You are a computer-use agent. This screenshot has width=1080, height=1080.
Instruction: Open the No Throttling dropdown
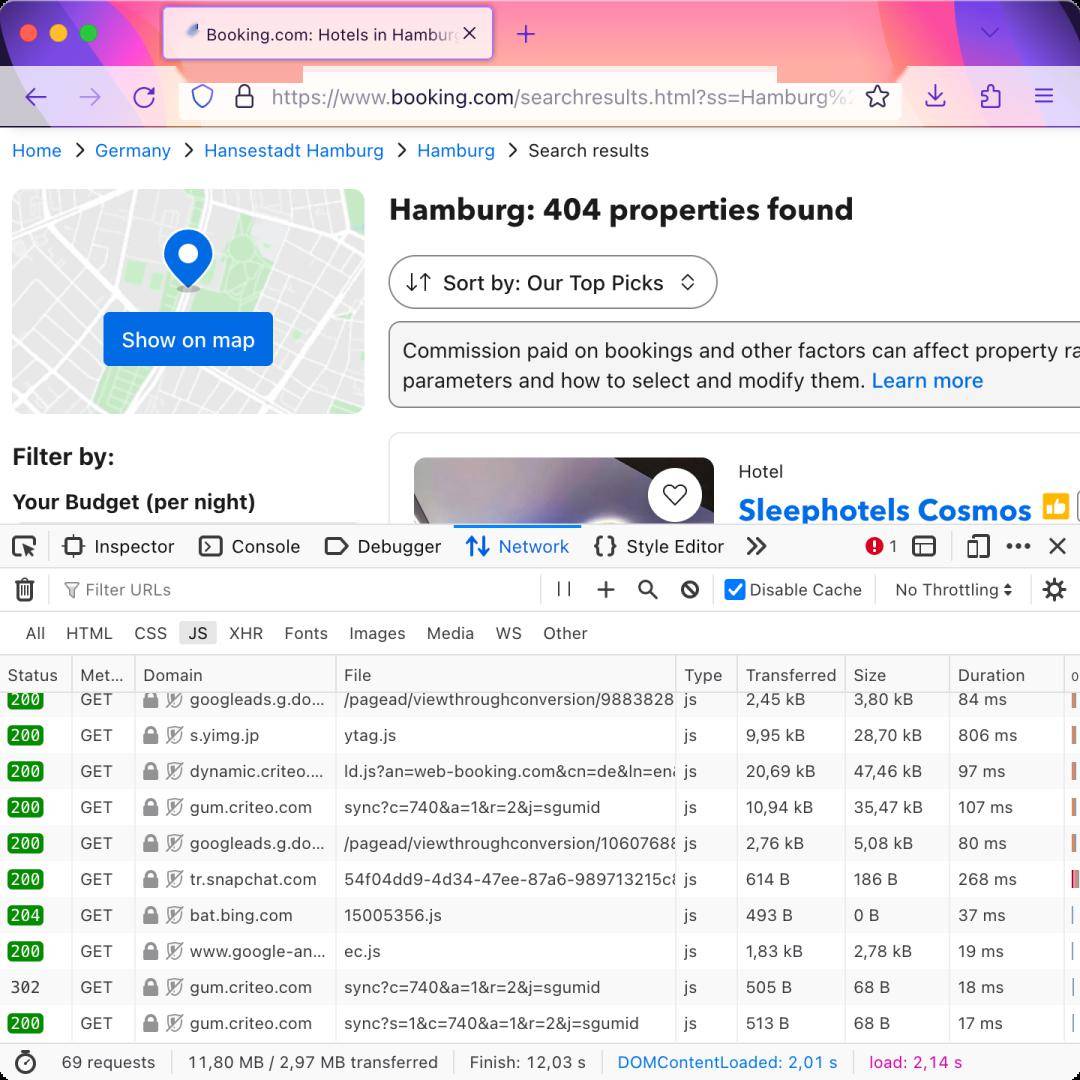(952, 589)
